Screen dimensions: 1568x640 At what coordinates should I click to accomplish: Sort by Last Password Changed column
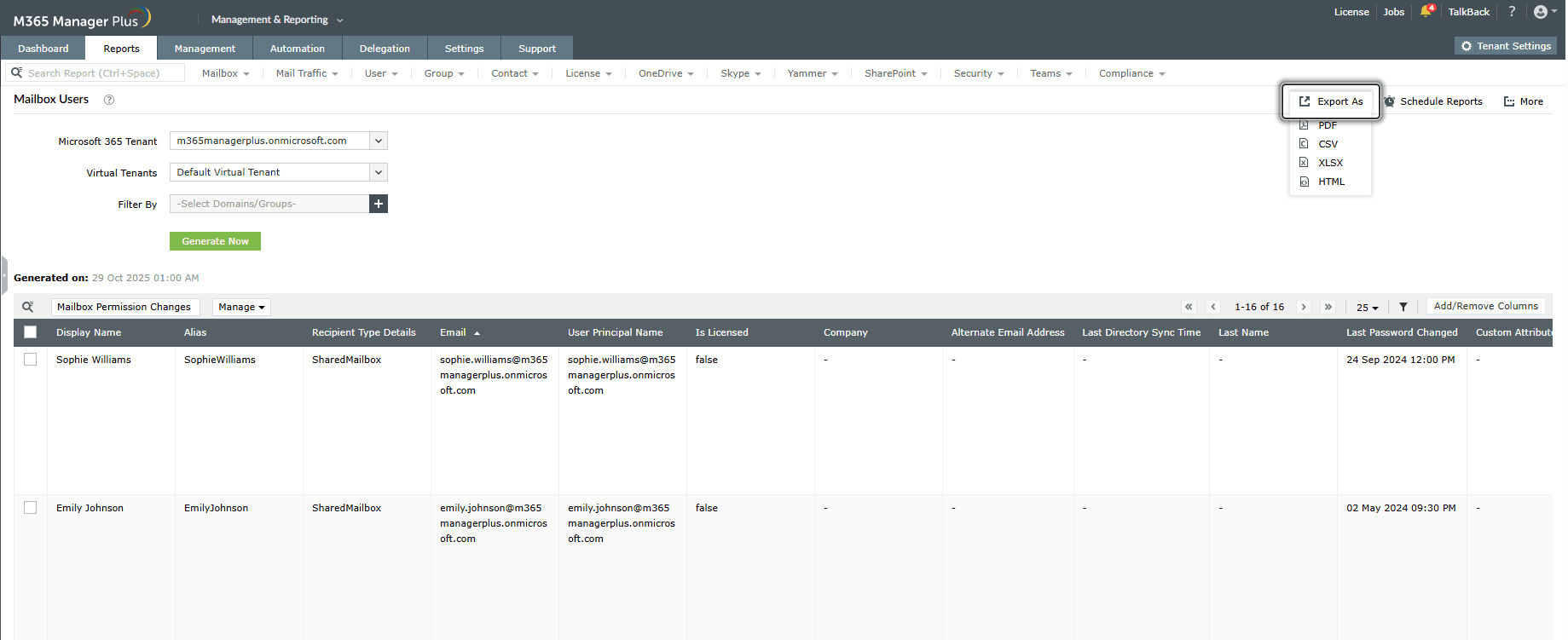1402,332
